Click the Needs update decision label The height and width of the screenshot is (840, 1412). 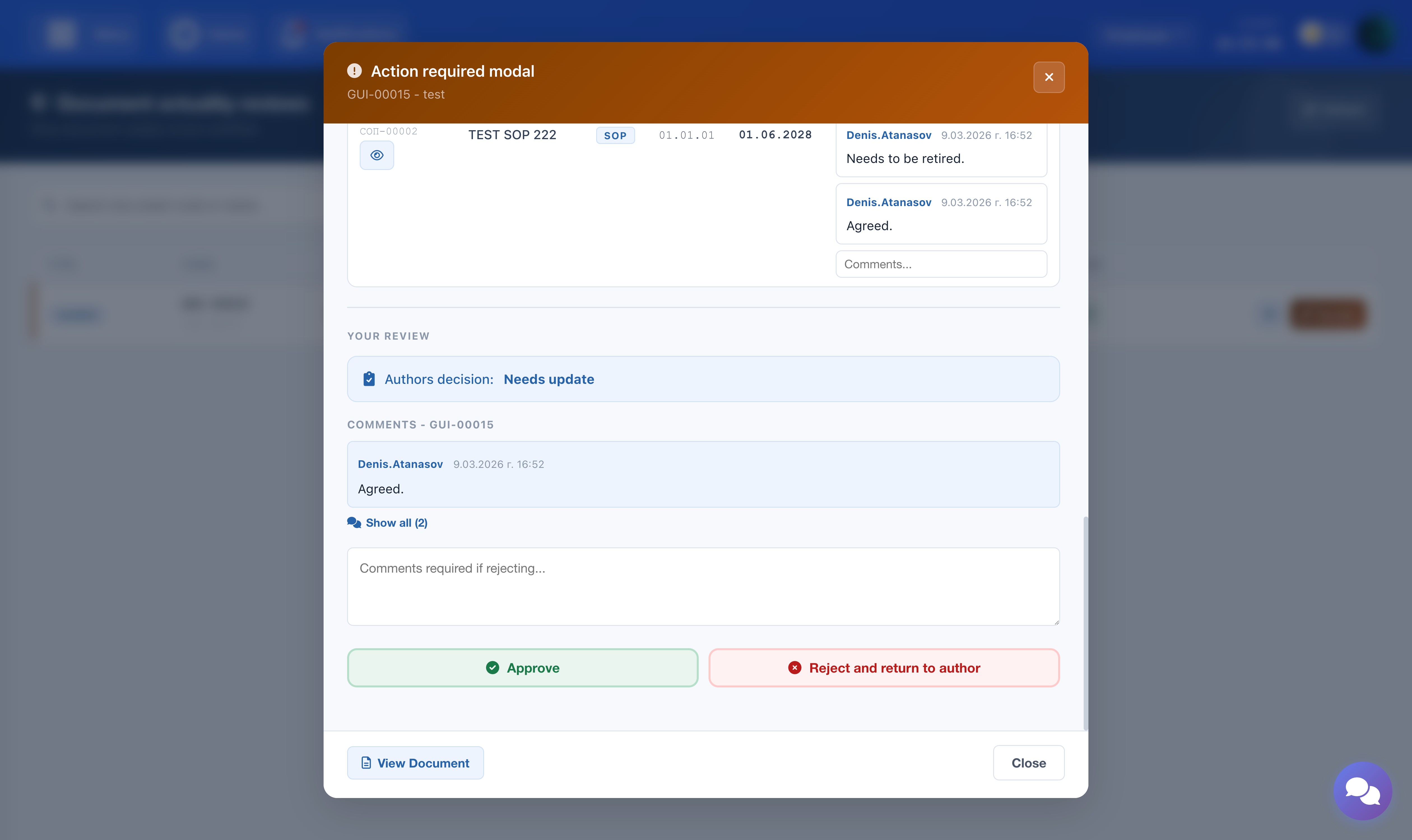pos(548,379)
